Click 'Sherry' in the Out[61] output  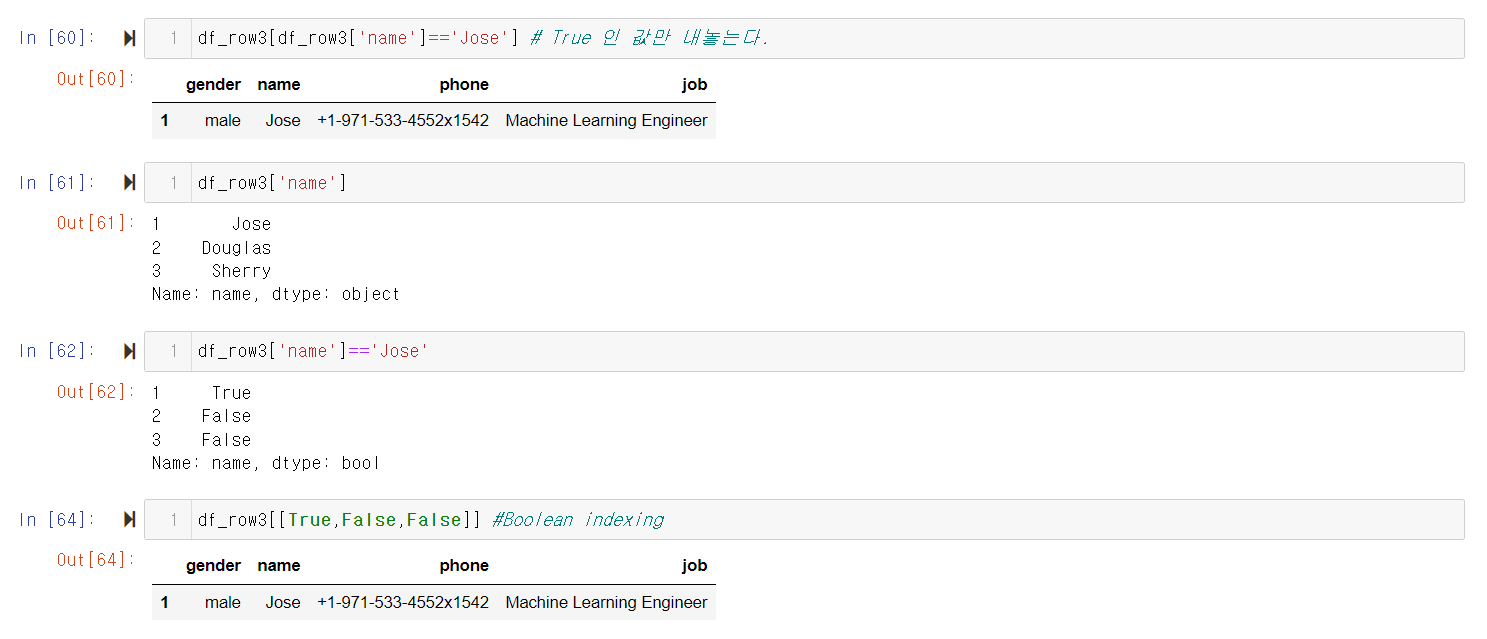pyautogui.click(x=241, y=271)
